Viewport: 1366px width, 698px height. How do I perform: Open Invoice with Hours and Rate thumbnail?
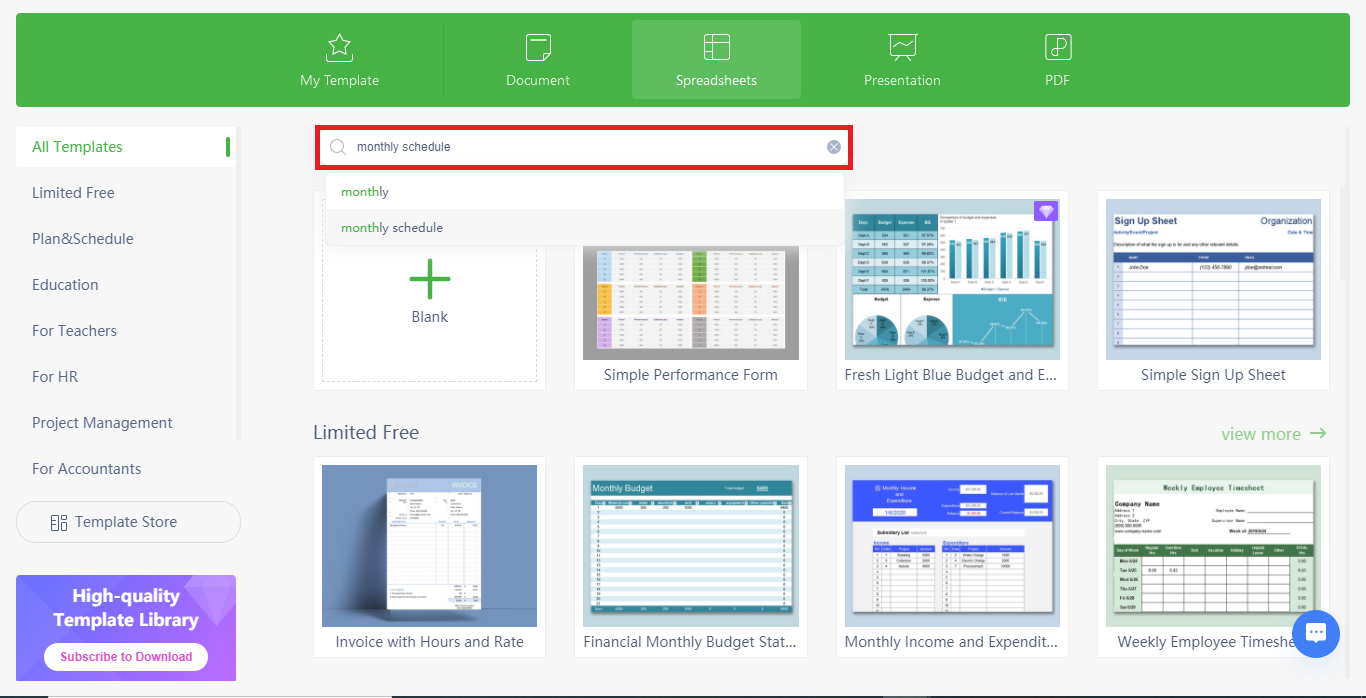429,546
